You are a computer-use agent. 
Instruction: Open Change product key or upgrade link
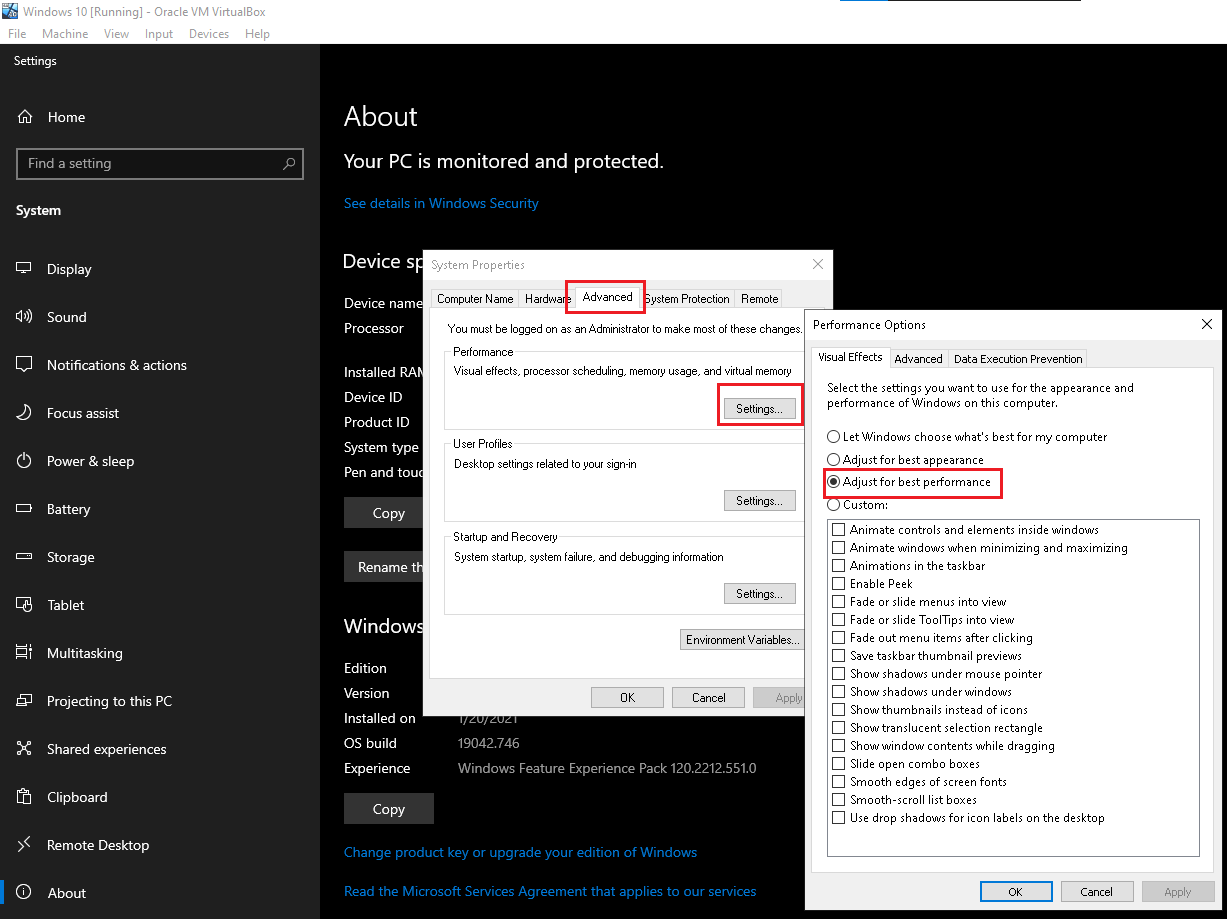(520, 853)
